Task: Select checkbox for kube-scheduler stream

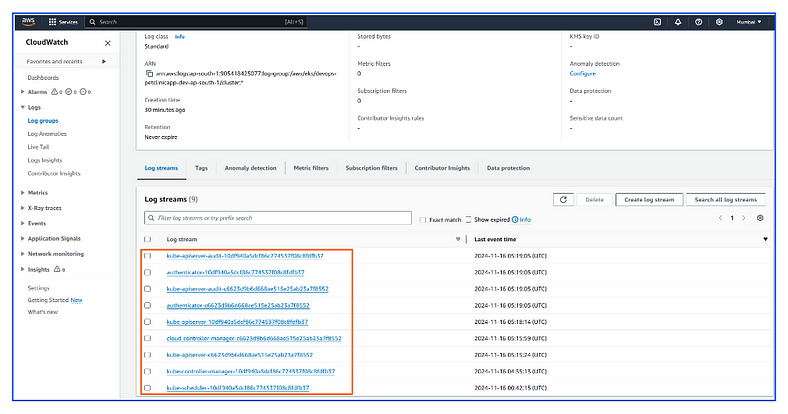Action: point(147,388)
